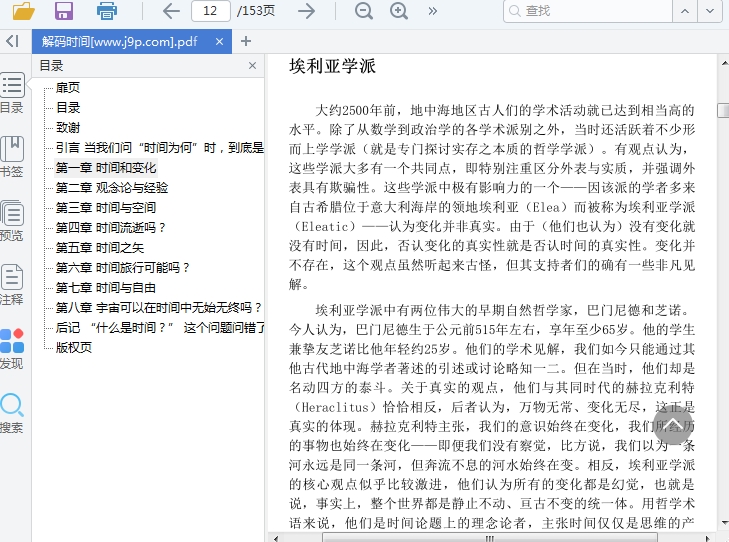The height and width of the screenshot is (542, 729).
Task: Click the vertical scrollbar up arrow
Action: coord(724,63)
